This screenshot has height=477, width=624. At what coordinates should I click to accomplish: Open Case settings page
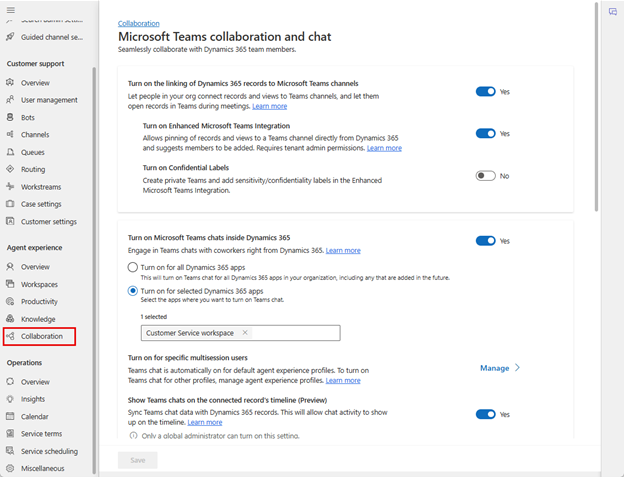(x=42, y=204)
